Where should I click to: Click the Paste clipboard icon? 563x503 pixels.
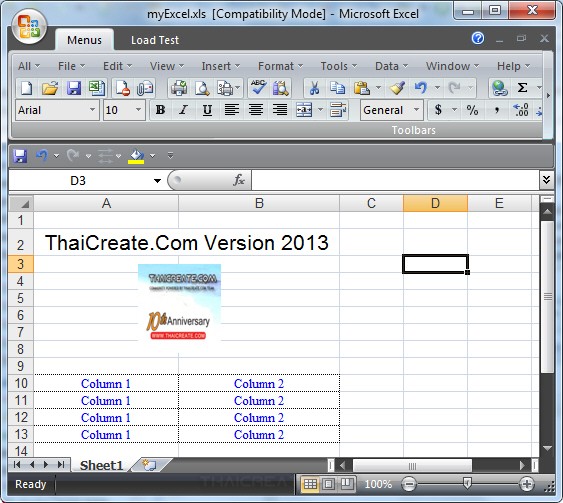tap(362, 88)
